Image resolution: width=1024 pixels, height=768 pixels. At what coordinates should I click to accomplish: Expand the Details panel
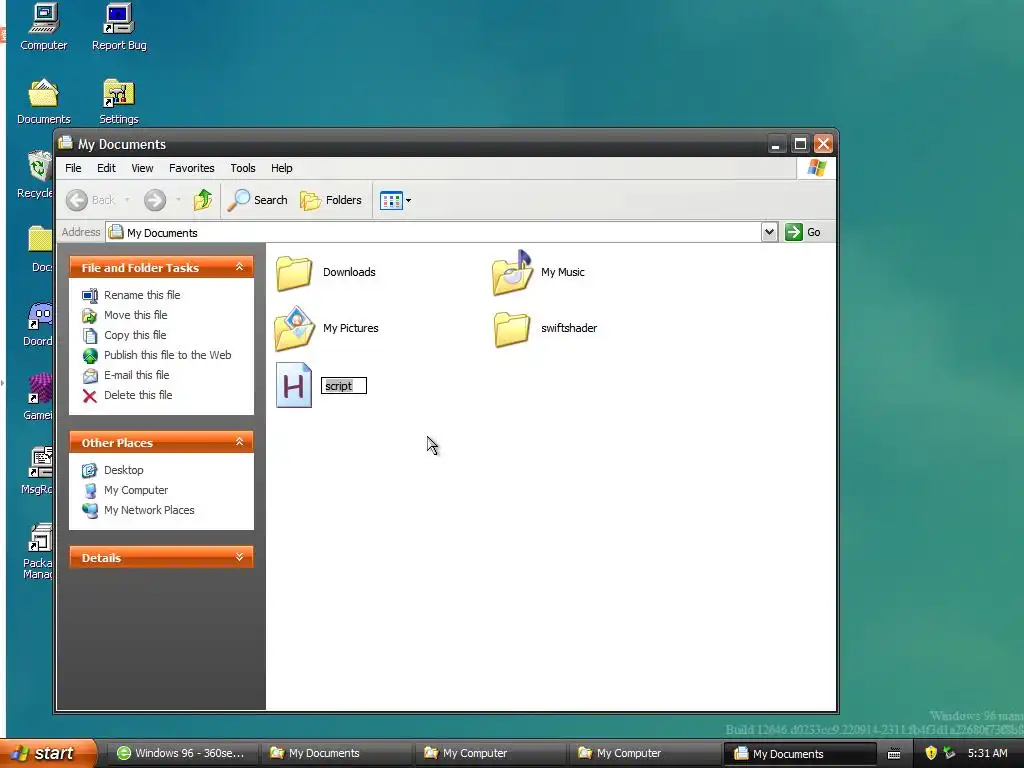point(240,557)
